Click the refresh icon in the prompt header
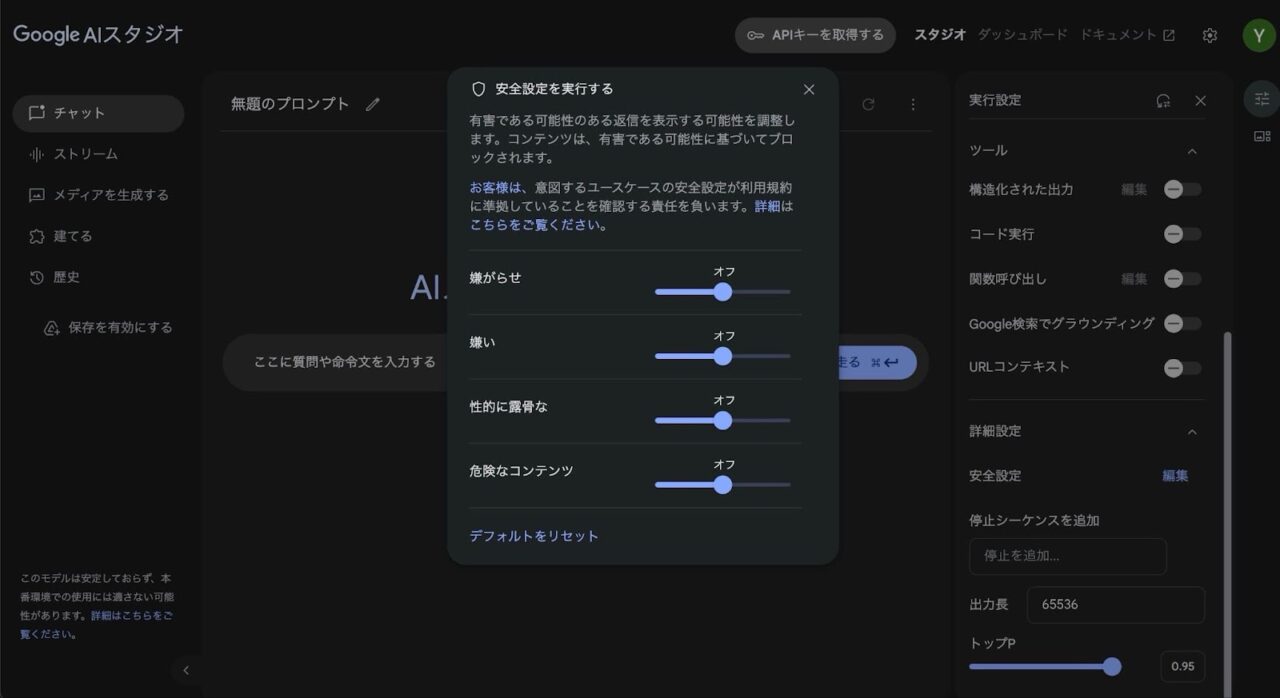This screenshot has height=698, width=1280. click(868, 104)
